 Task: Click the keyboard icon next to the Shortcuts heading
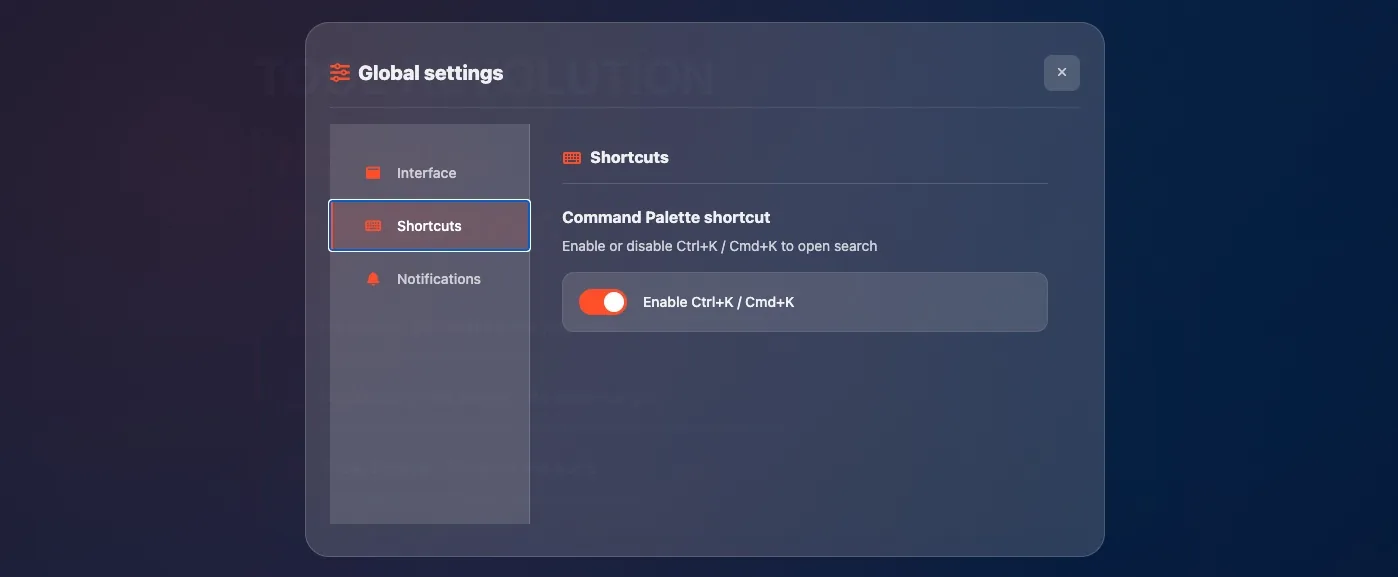[570, 157]
